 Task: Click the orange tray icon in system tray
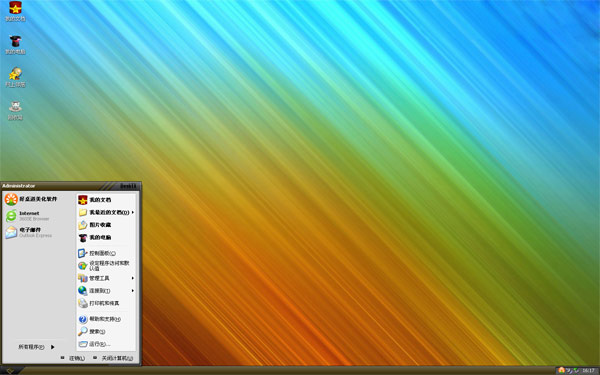pyautogui.click(x=561, y=370)
